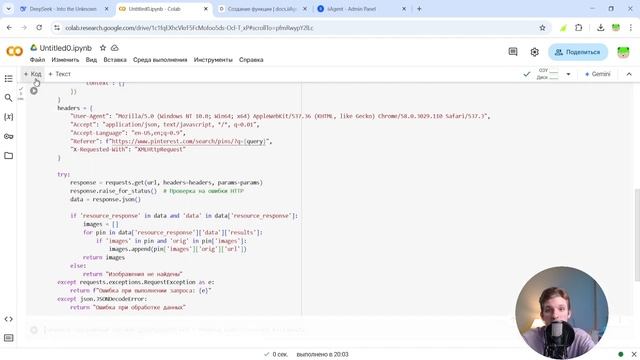640x360 pixels.
Task: Add a text cell with + Текст
Action: coord(60,74)
